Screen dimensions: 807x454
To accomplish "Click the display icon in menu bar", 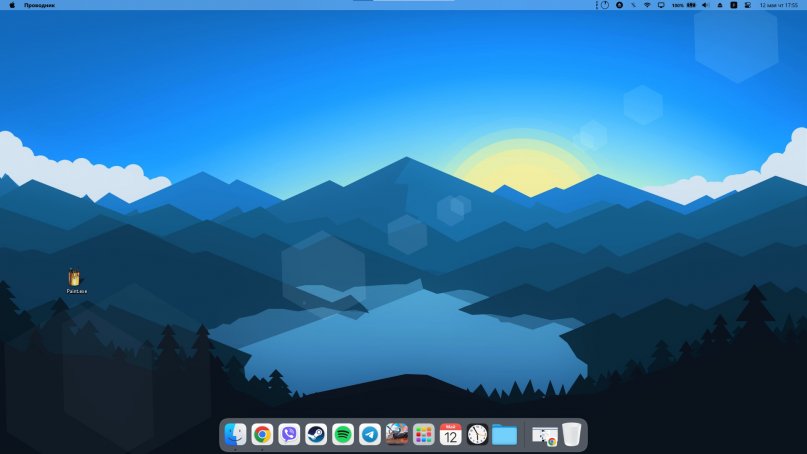I will 661,5.
